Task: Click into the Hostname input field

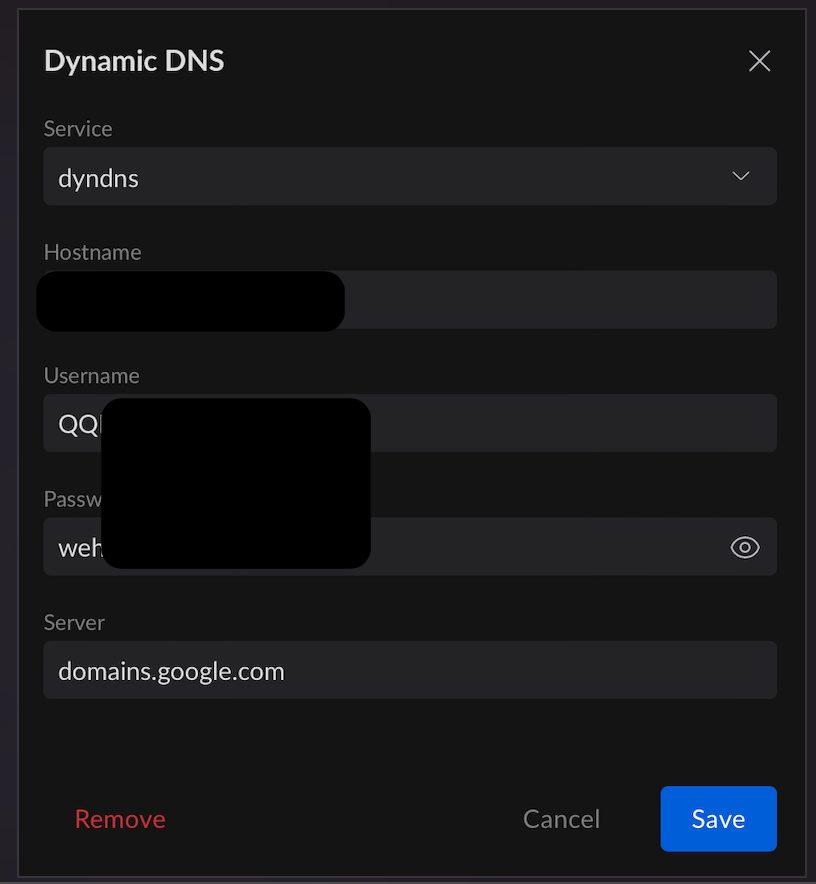Action: click(560, 300)
